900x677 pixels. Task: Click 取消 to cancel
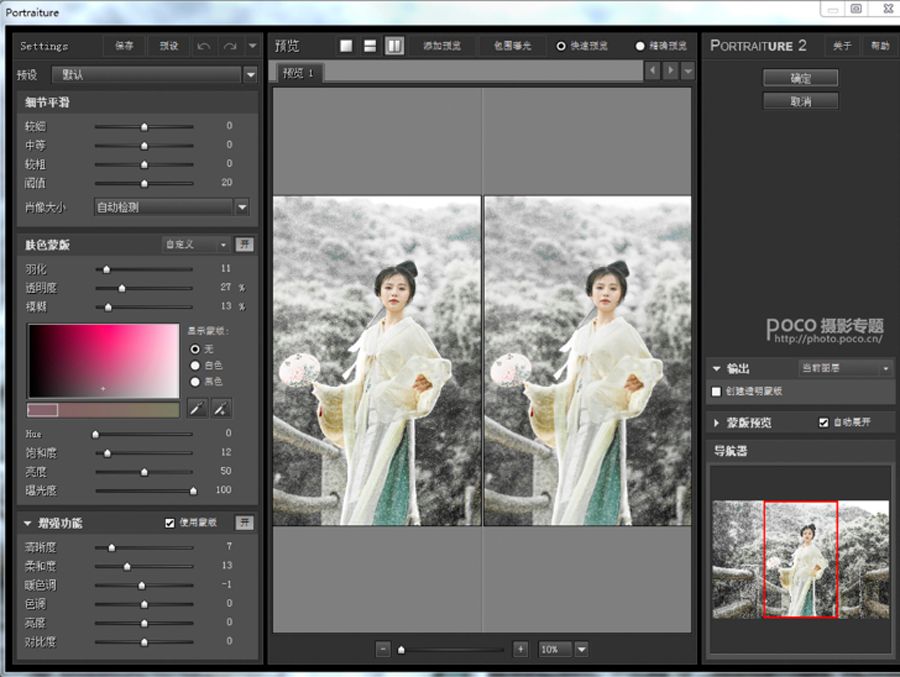pyautogui.click(x=801, y=102)
